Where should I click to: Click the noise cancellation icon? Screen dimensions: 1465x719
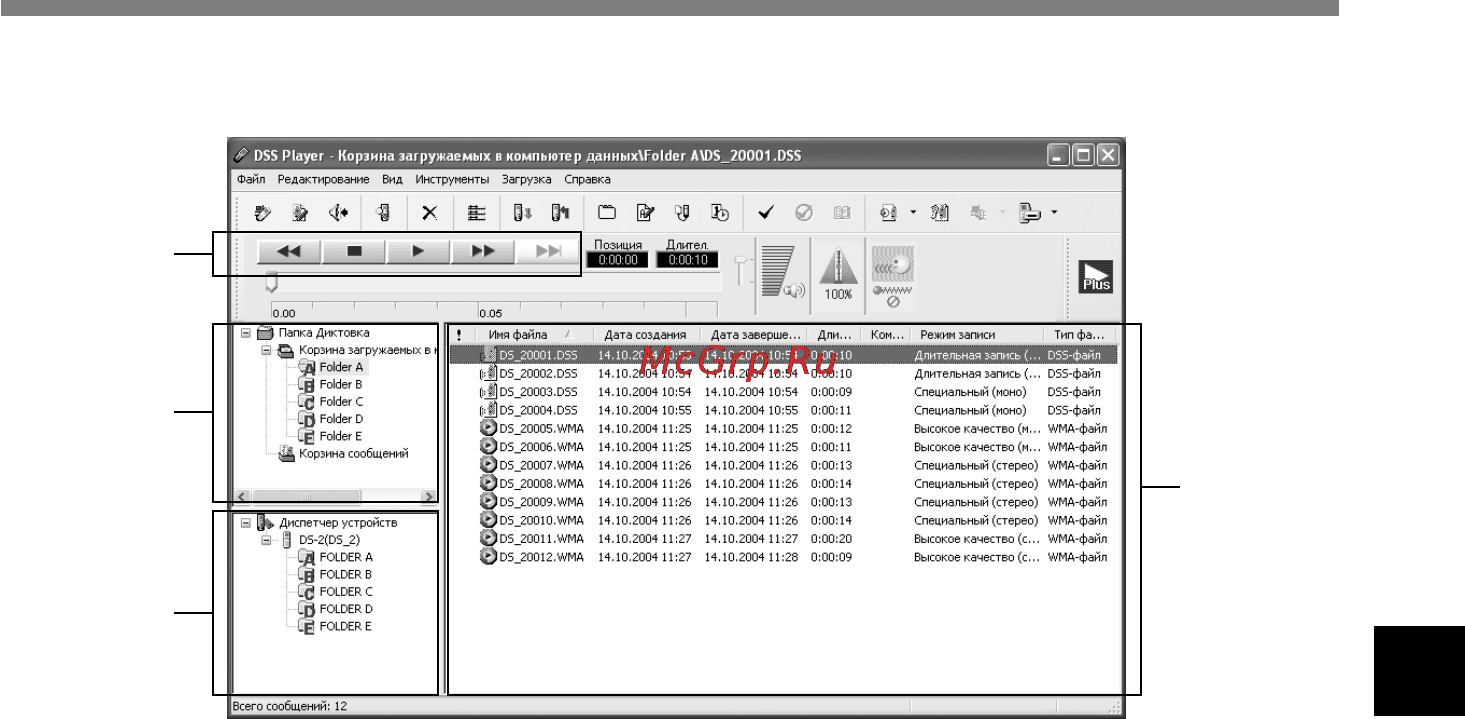[x=891, y=277]
